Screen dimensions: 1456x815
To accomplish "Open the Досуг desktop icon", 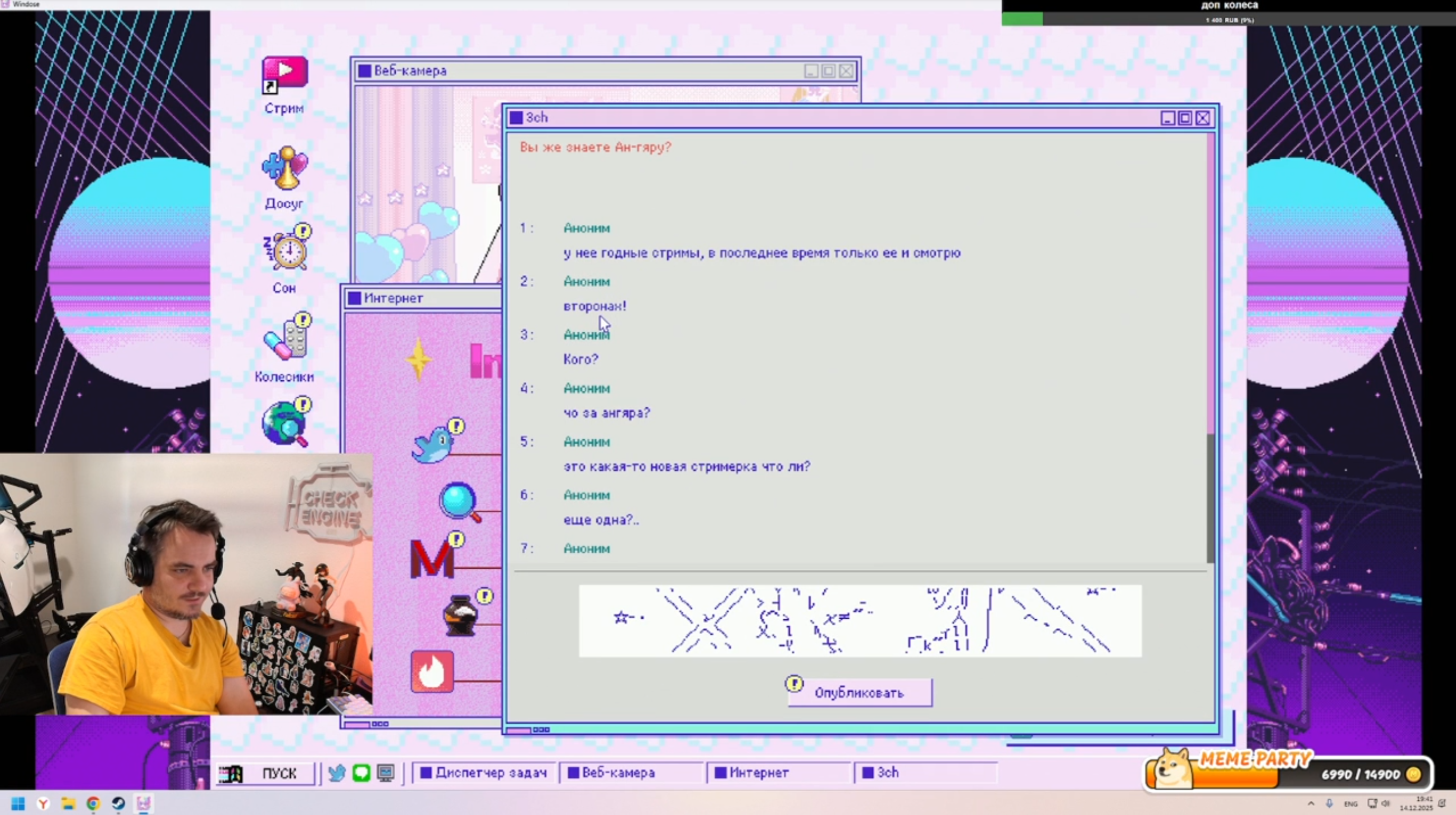I will 284,168.
